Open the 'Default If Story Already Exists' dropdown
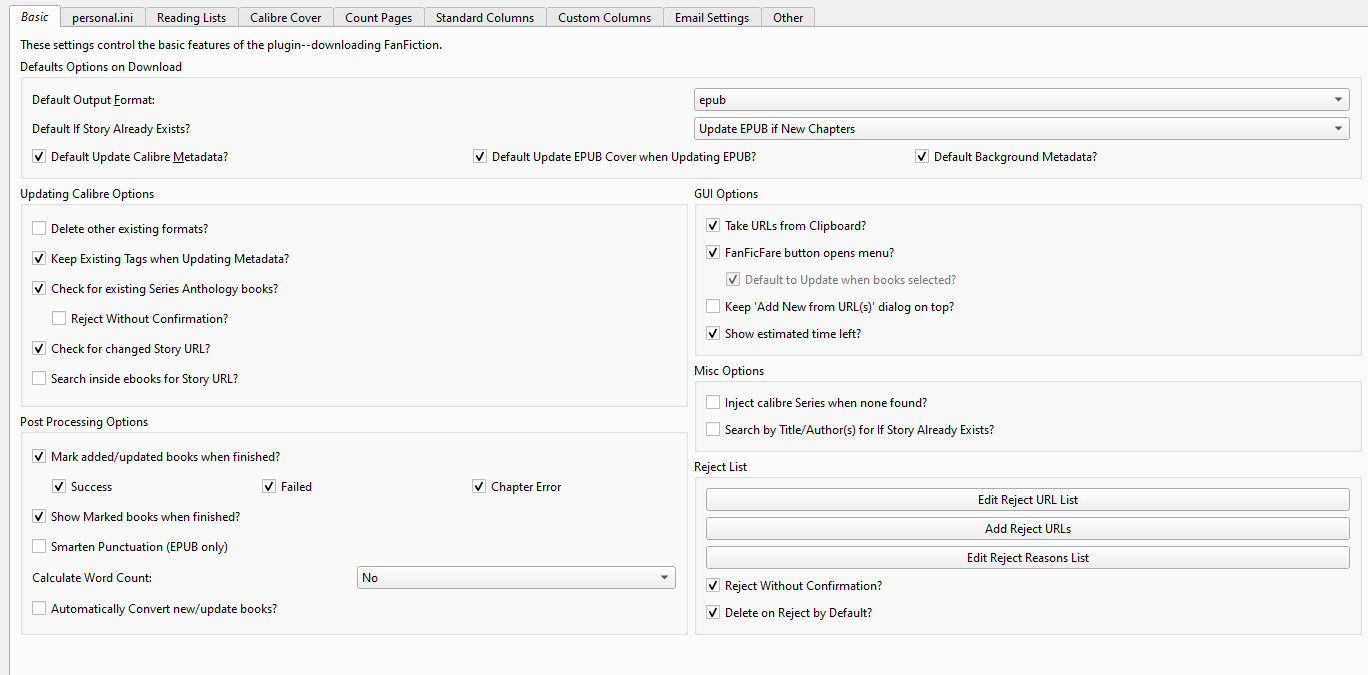This screenshot has height=675, width=1368. coord(1021,129)
